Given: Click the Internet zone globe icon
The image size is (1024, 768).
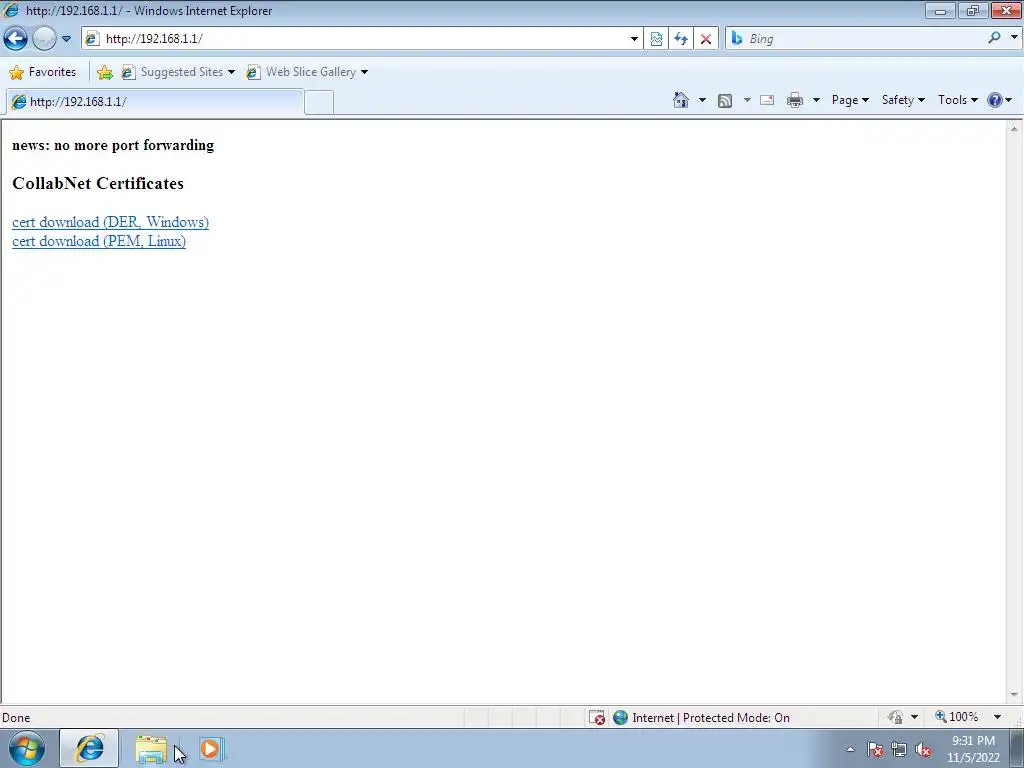Looking at the screenshot, I should pyautogui.click(x=620, y=718).
